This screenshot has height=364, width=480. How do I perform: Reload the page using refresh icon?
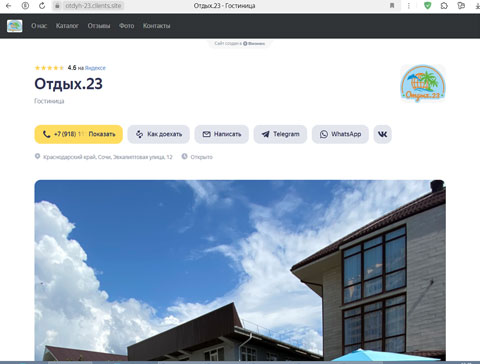click(x=42, y=6)
